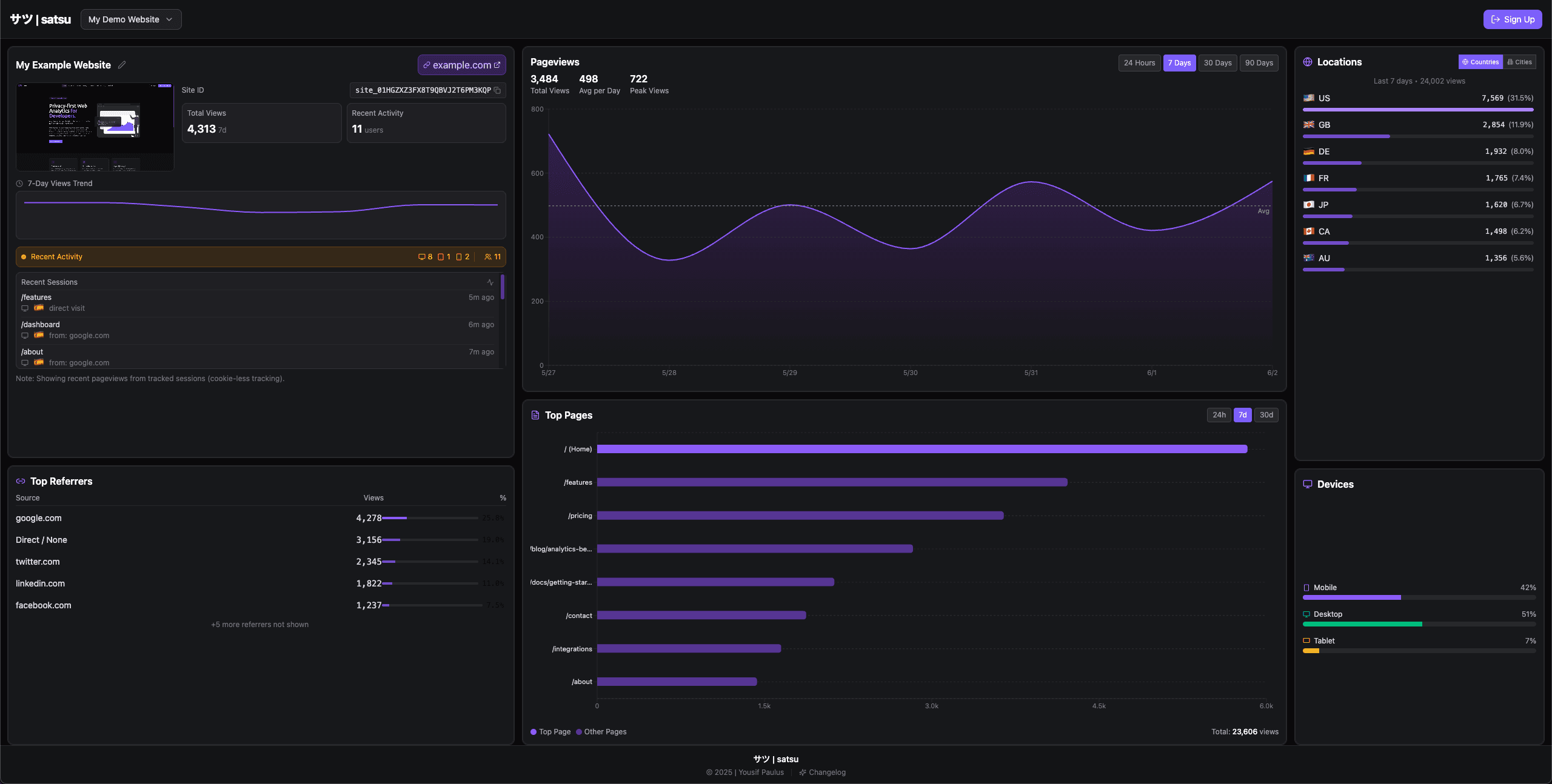
Task: Click the Desktop 51% green progress bar
Action: tap(1362, 624)
